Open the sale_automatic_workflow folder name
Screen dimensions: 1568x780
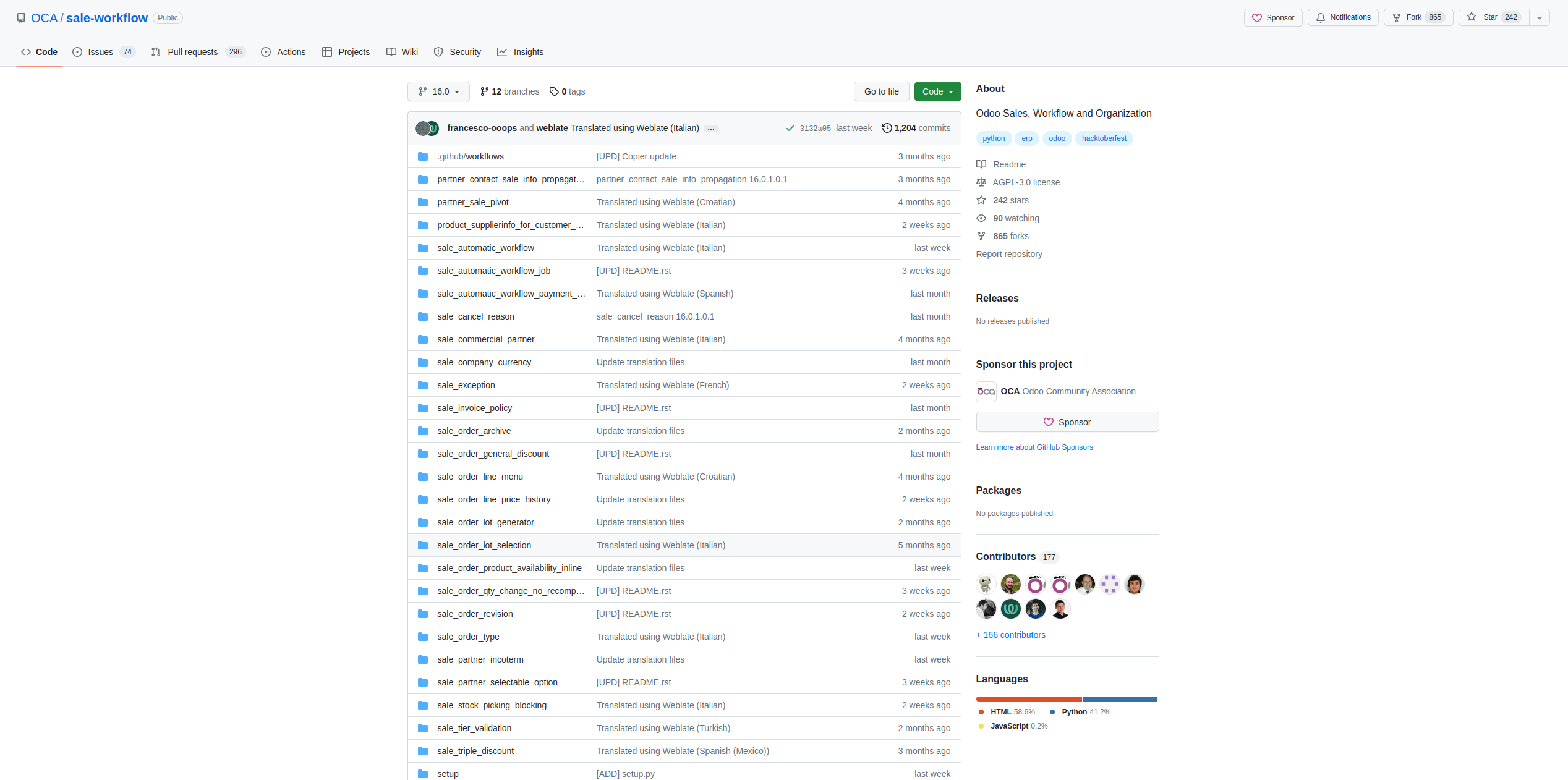(x=485, y=248)
